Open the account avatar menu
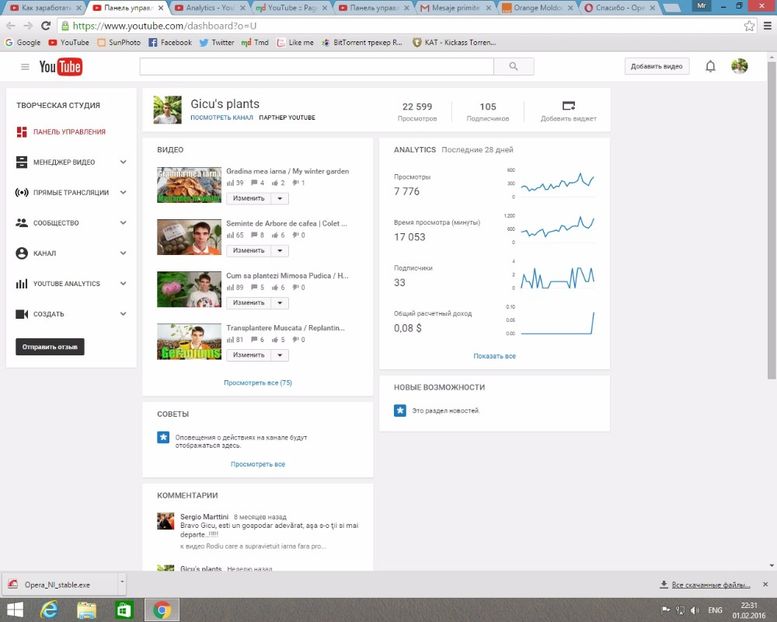 click(x=739, y=66)
